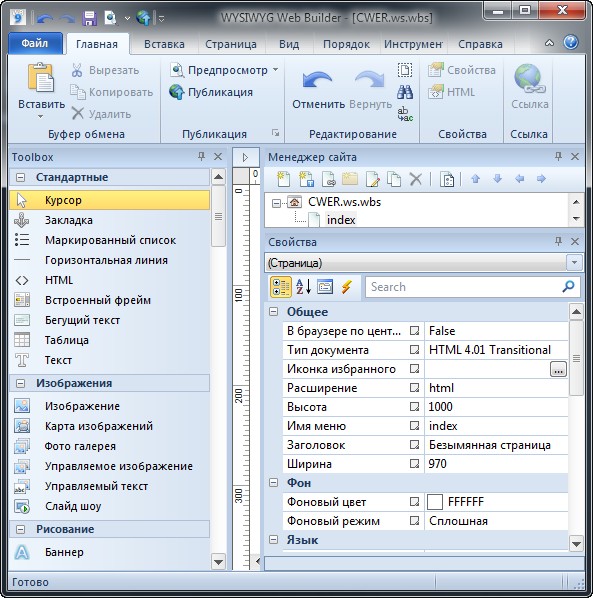Click the Move Down arrow in site manager
The height and width of the screenshot is (598, 593).
point(497,178)
